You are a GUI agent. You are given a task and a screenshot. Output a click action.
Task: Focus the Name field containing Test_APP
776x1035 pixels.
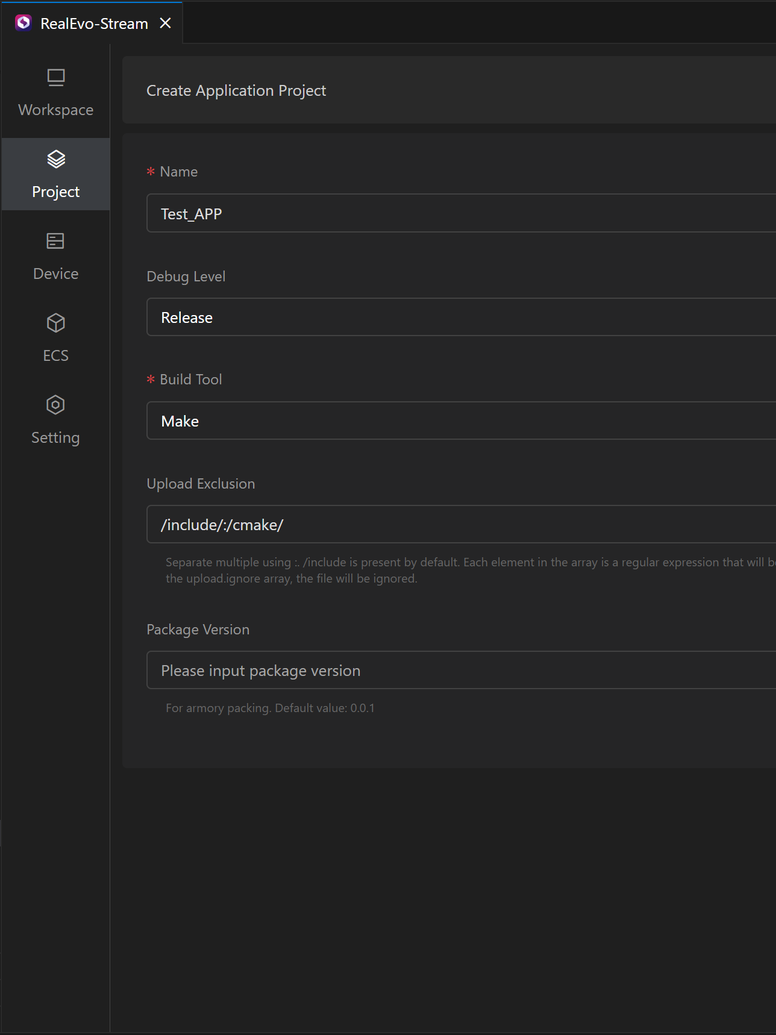click(x=461, y=213)
